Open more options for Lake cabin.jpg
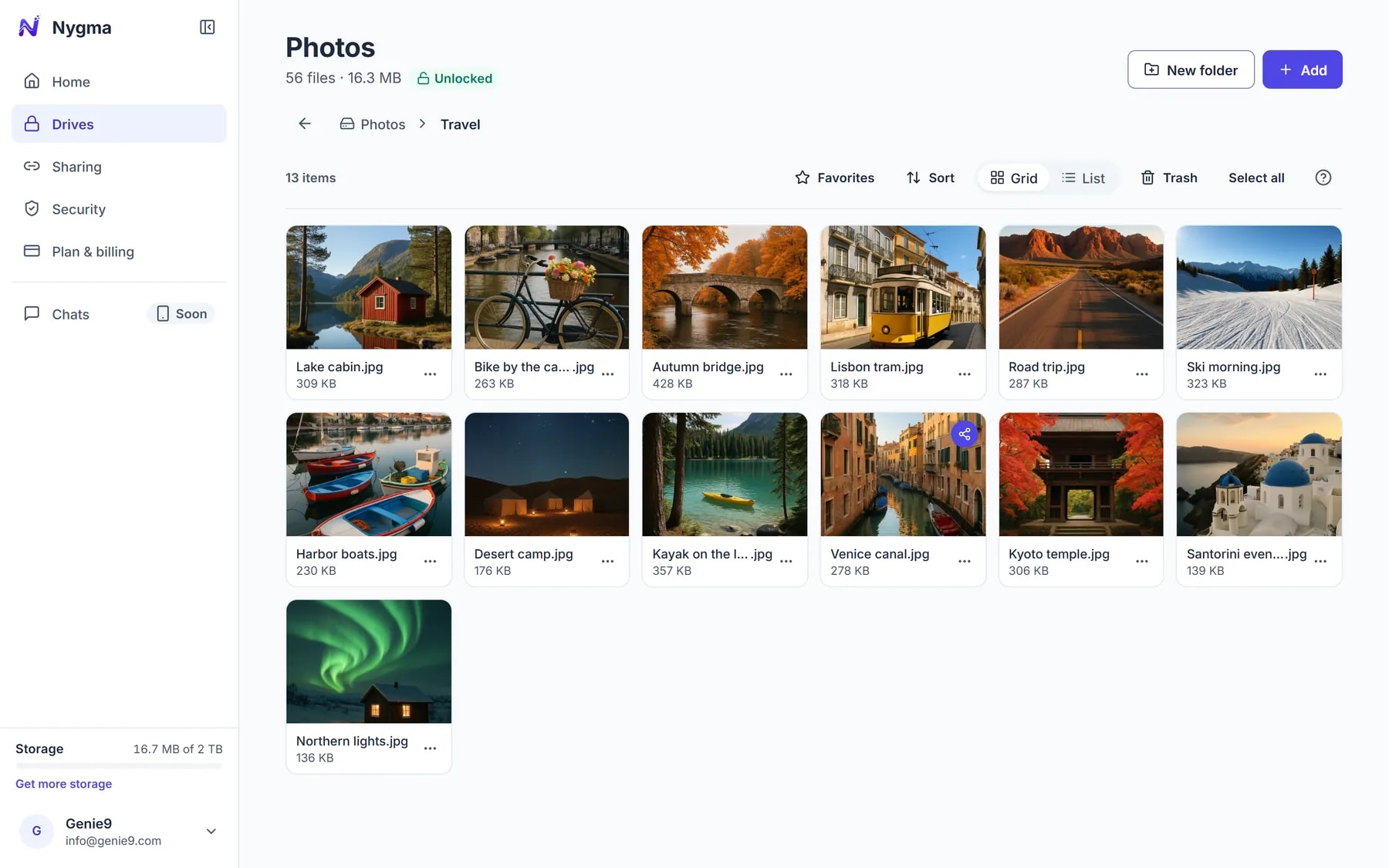 tap(430, 374)
